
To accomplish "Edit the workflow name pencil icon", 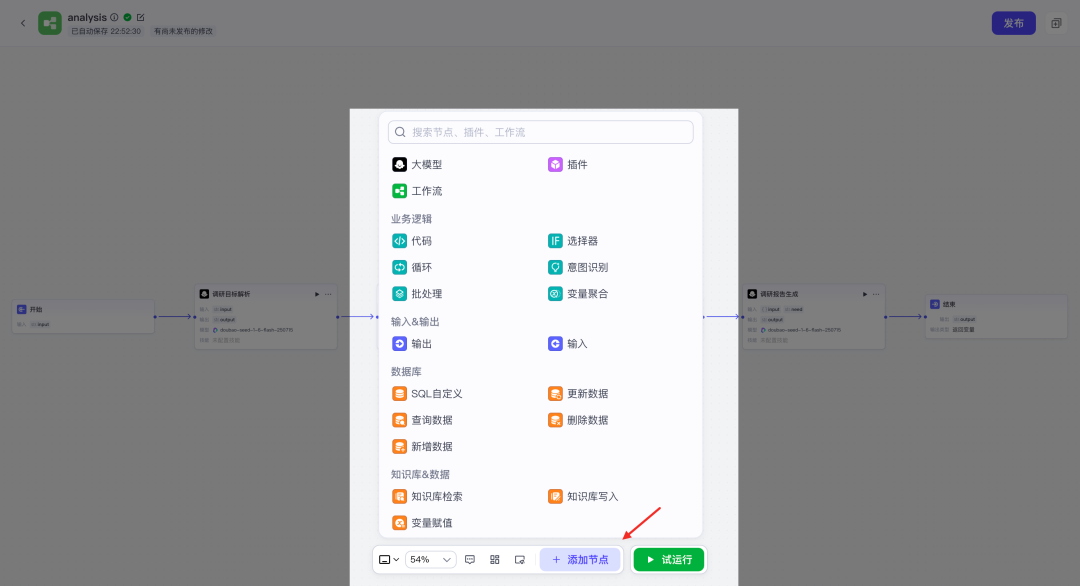I will [x=141, y=17].
